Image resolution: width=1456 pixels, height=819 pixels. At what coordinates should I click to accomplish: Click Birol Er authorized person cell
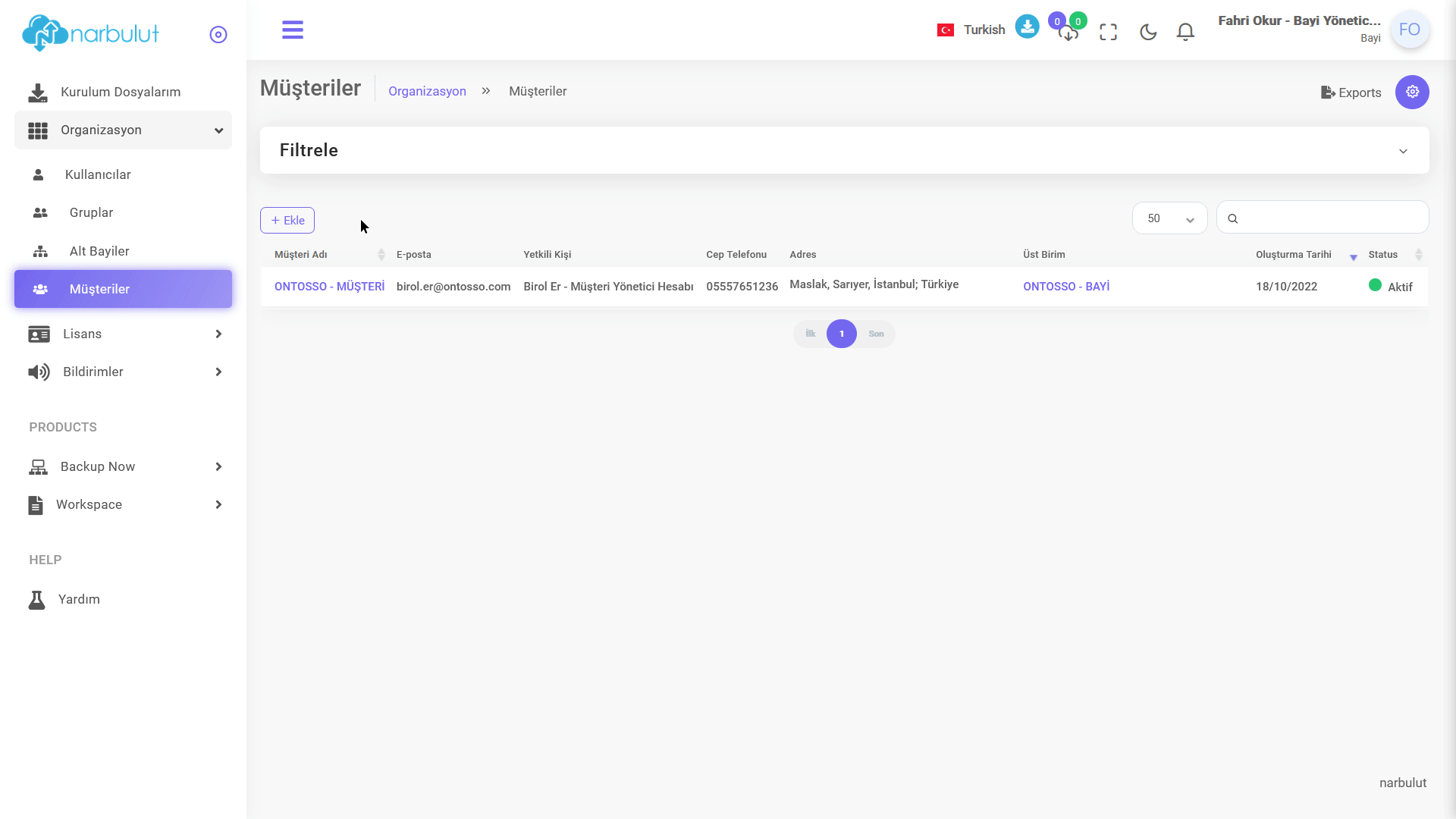point(608,287)
